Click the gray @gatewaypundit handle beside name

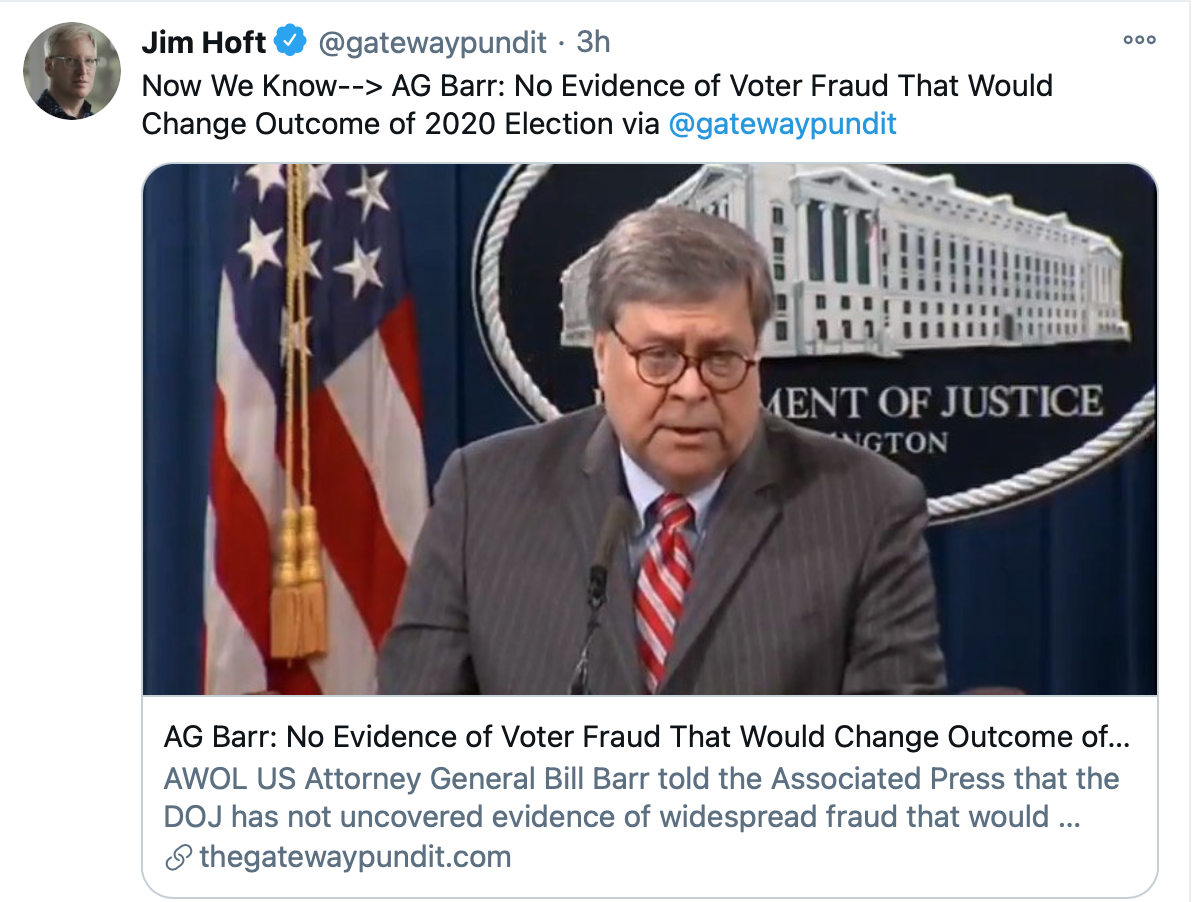tap(432, 42)
